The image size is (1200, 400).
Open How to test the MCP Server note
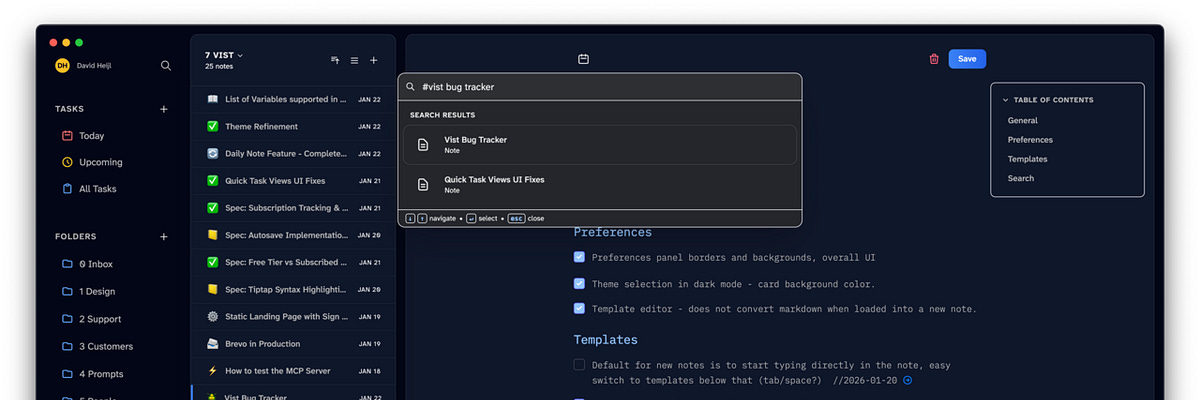[293, 371]
